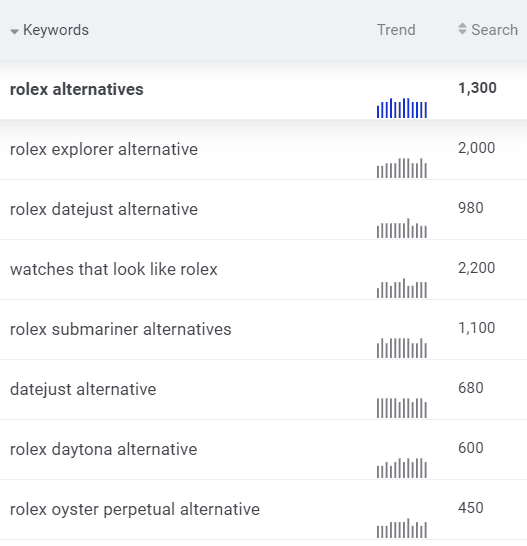Open trend chart for rolex daytona alternative
This screenshot has height=546, width=527.
point(402,468)
